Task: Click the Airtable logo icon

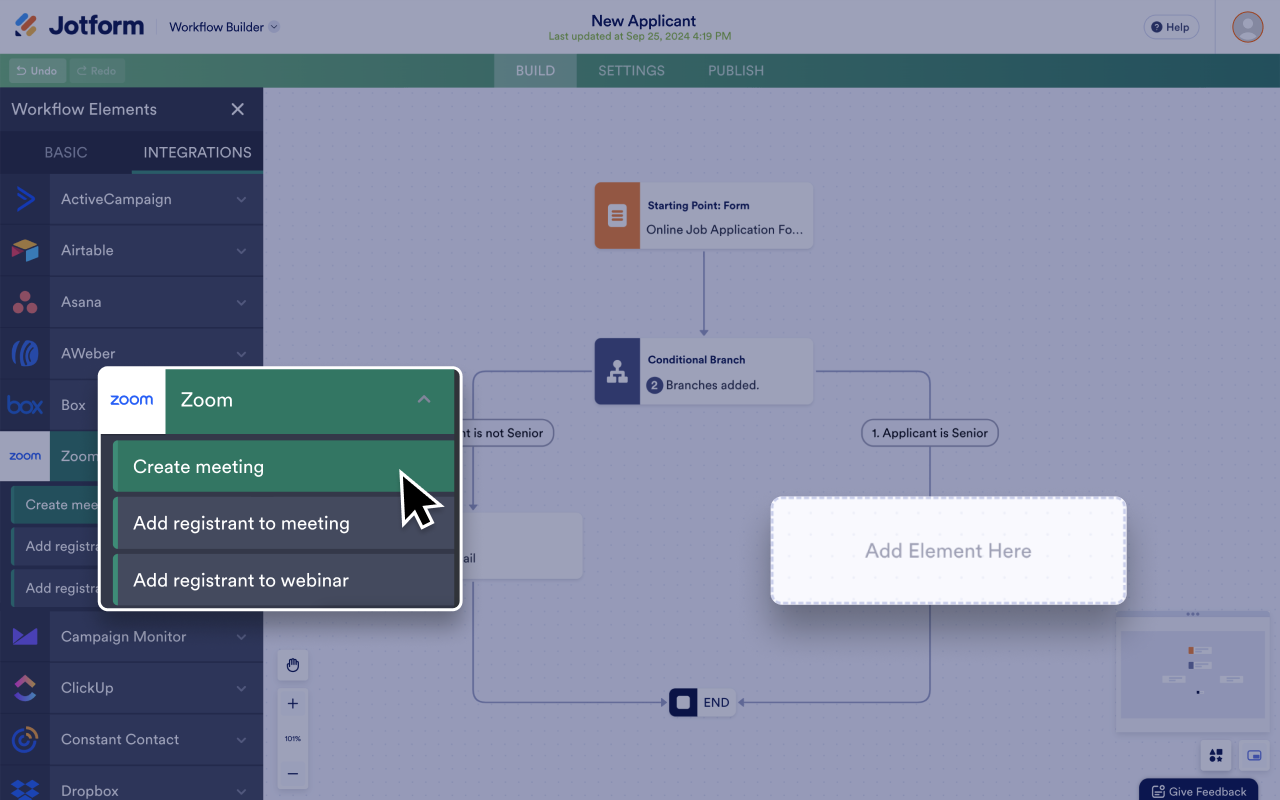Action: click(x=25, y=250)
